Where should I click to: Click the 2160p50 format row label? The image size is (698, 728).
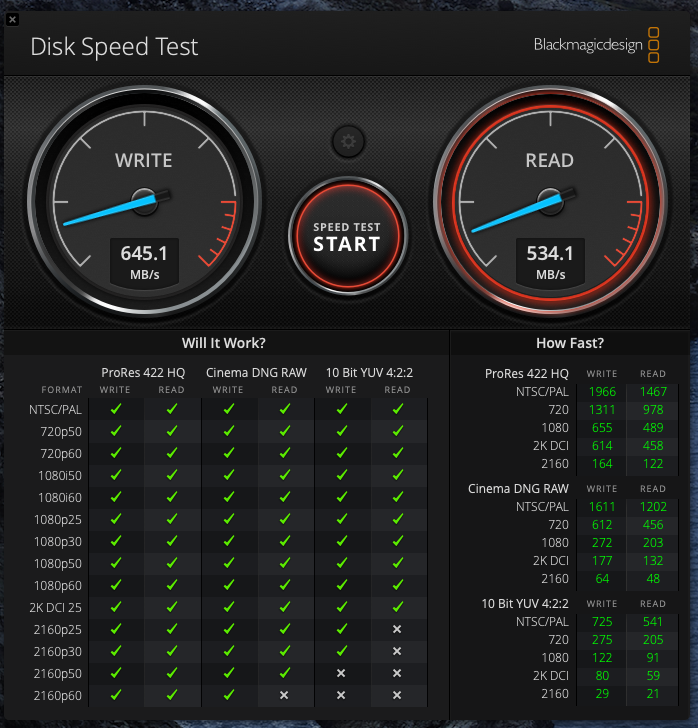(x=58, y=674)
